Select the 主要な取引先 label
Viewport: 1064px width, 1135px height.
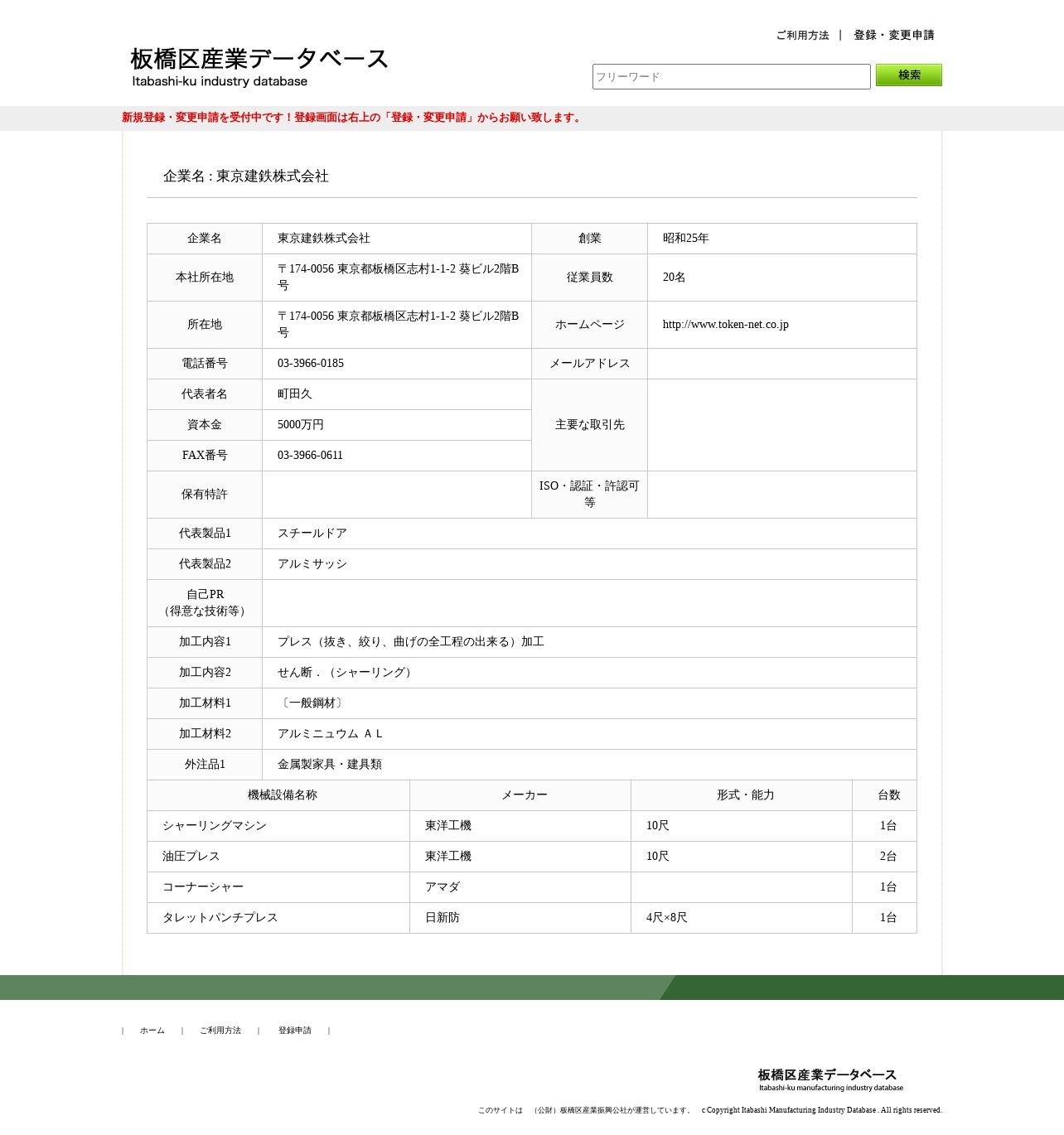click(590, 425)
